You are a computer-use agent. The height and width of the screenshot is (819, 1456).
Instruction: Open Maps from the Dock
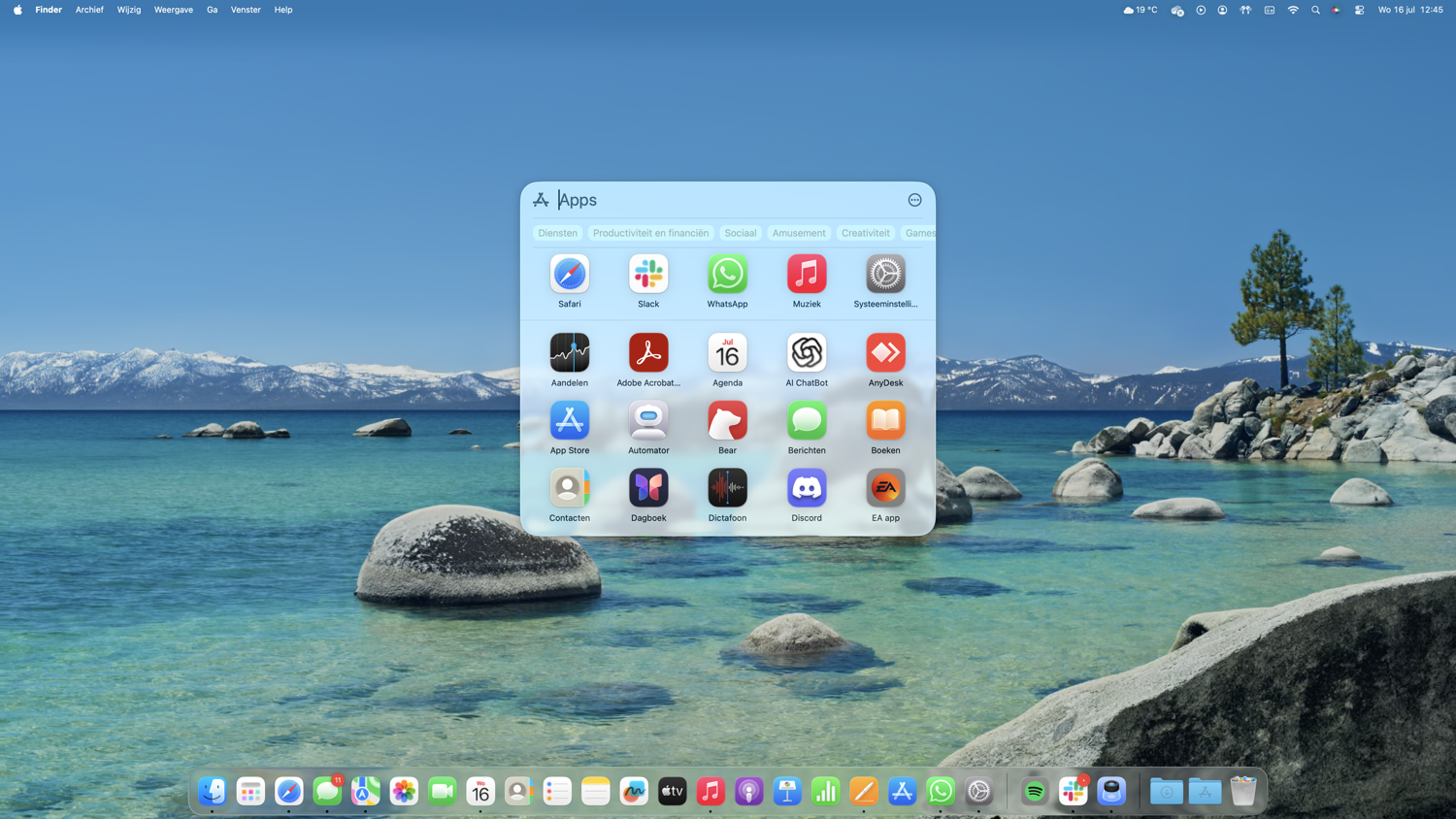365,792
